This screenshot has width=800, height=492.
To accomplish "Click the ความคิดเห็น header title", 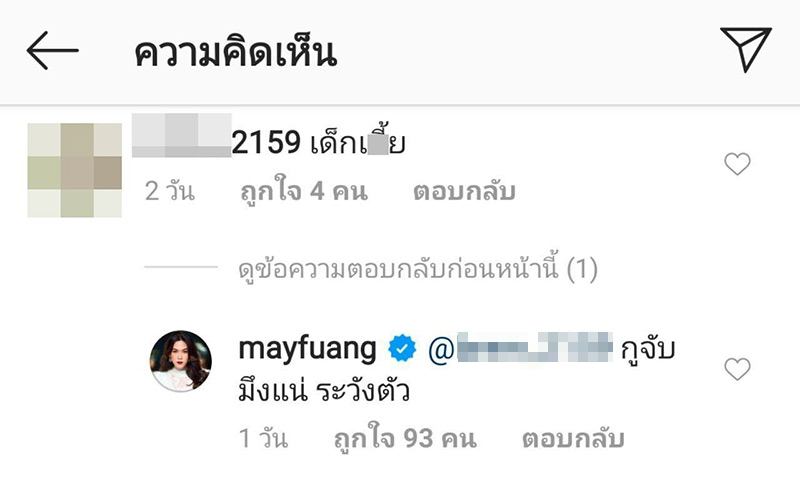I will [236, 53].
